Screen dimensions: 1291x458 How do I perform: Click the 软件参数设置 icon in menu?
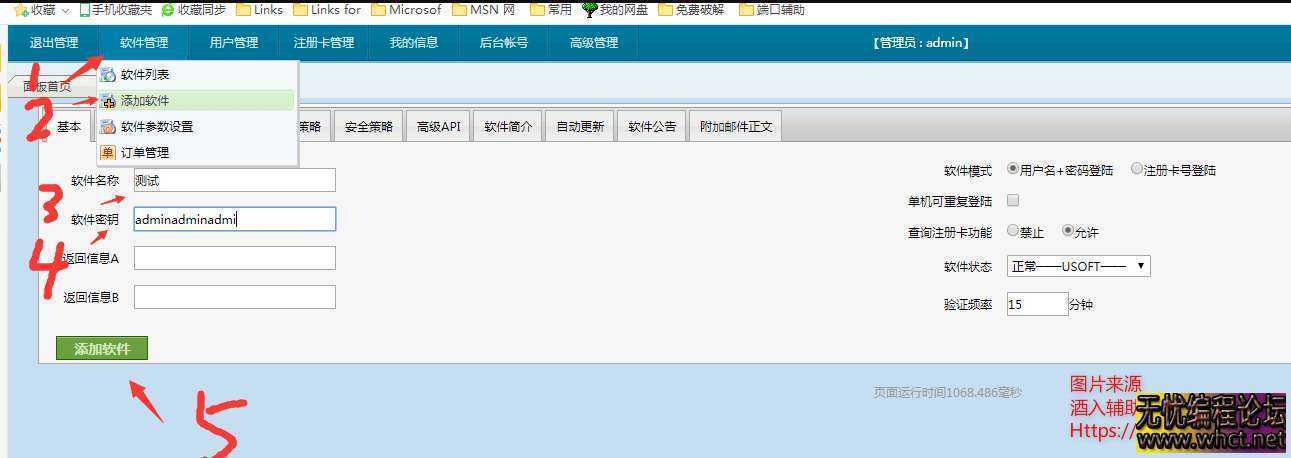[108, 127]
